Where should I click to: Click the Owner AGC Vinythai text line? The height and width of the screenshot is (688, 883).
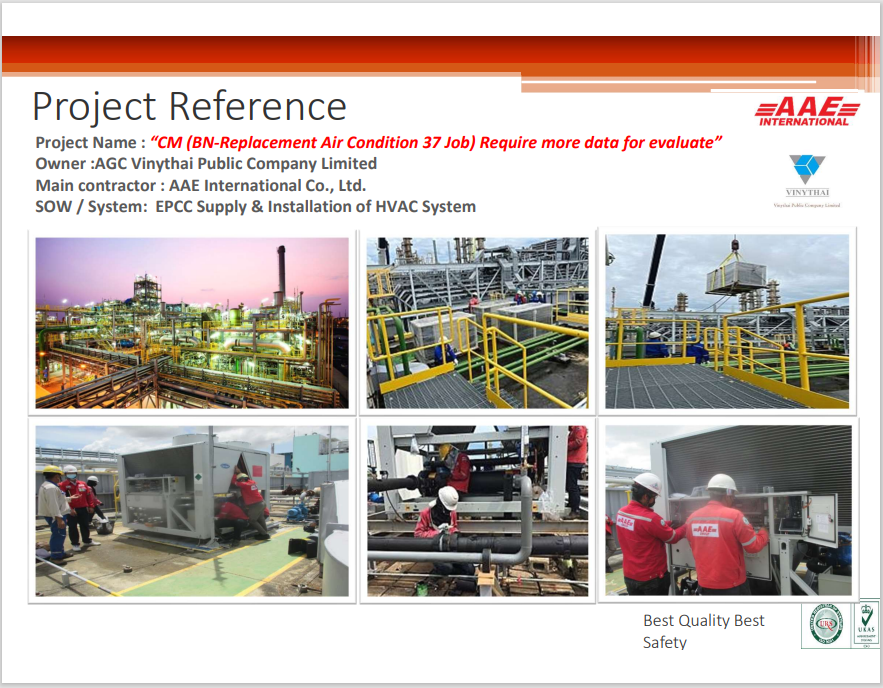click(x=206, y=163)
